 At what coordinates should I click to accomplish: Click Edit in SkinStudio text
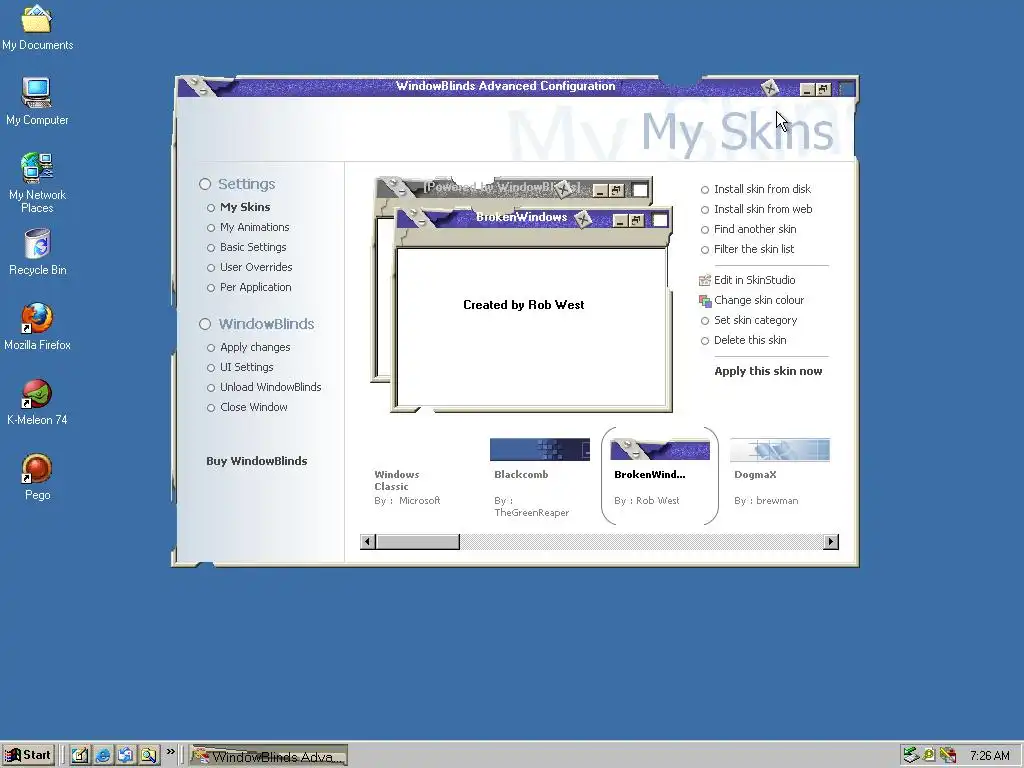pyautogui.click(x=754, y=280)
